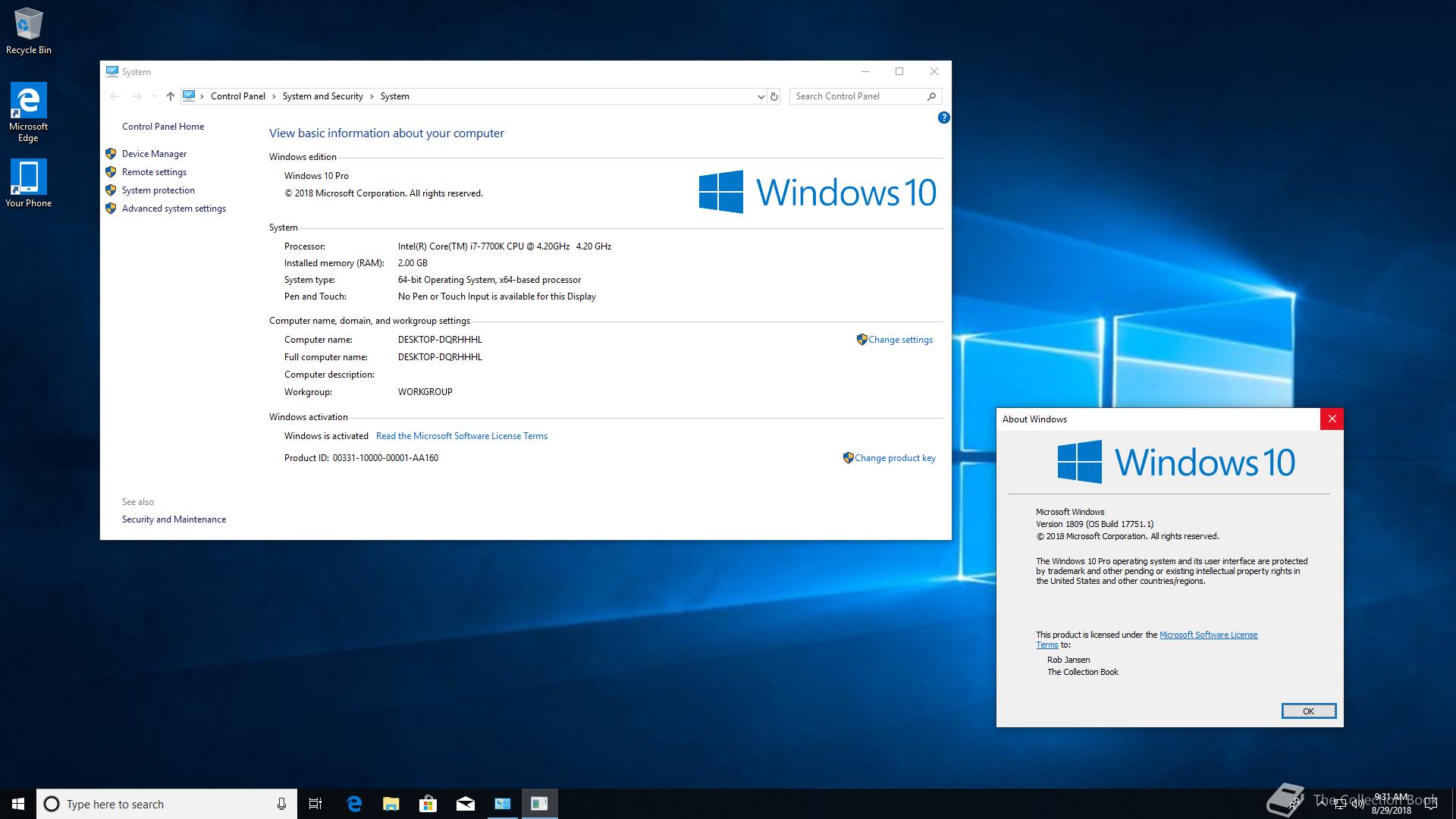Viewport: 1456px width, 819px height.
Task: Click the Help question mark in the System window
Action: tap(943, 118)
